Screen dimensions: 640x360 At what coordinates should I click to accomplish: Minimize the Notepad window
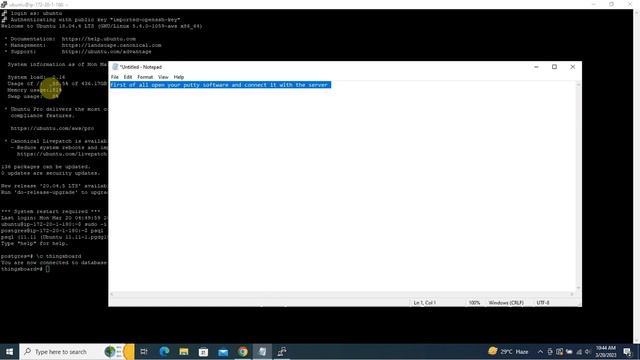(x=536, y=67)
